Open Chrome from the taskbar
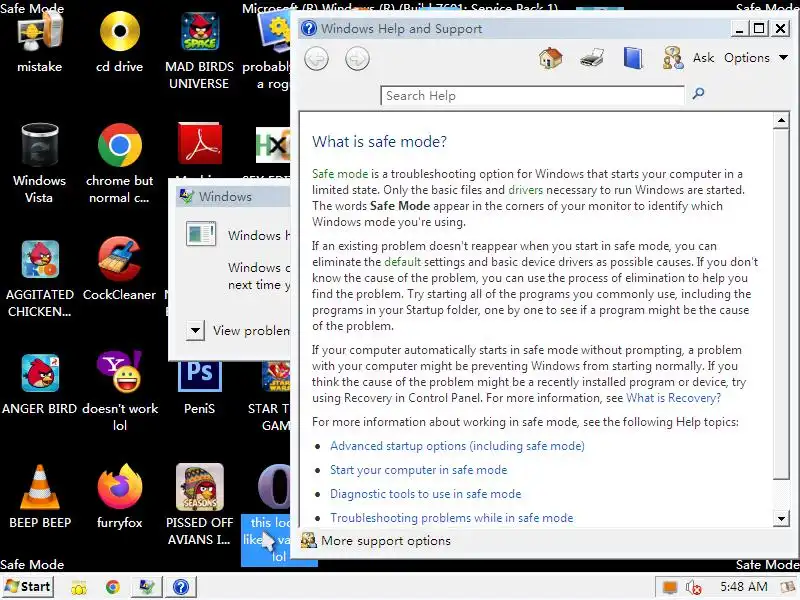Screen dimensions: 800x600 (x=113, y=587)
